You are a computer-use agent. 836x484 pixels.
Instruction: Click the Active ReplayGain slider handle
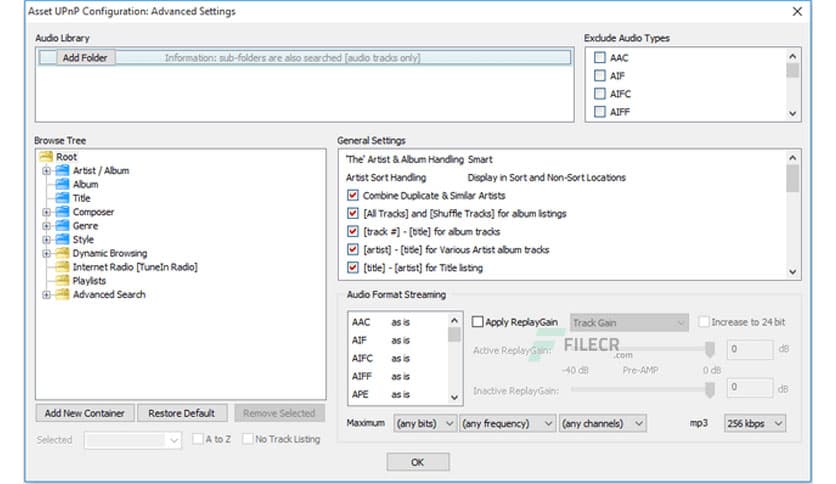710,350
